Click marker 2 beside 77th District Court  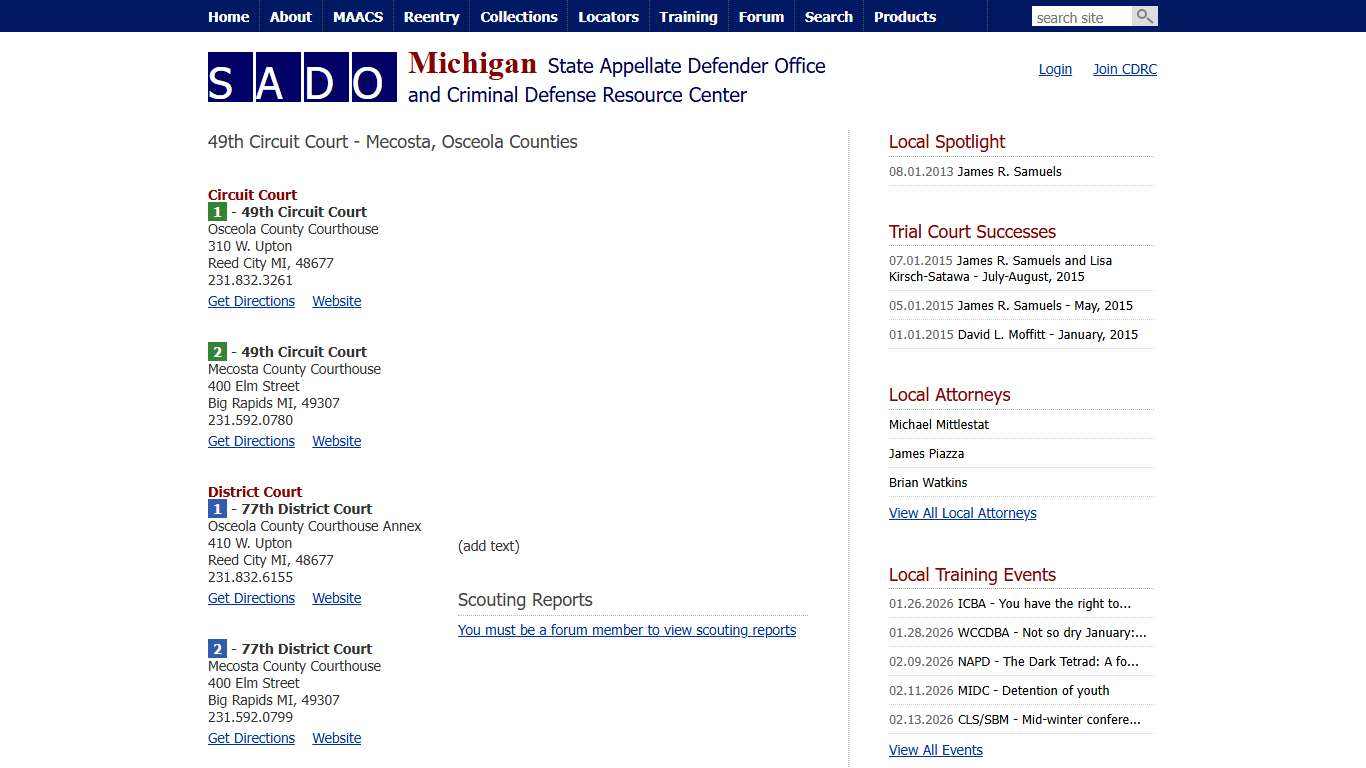tap(217, 648)
